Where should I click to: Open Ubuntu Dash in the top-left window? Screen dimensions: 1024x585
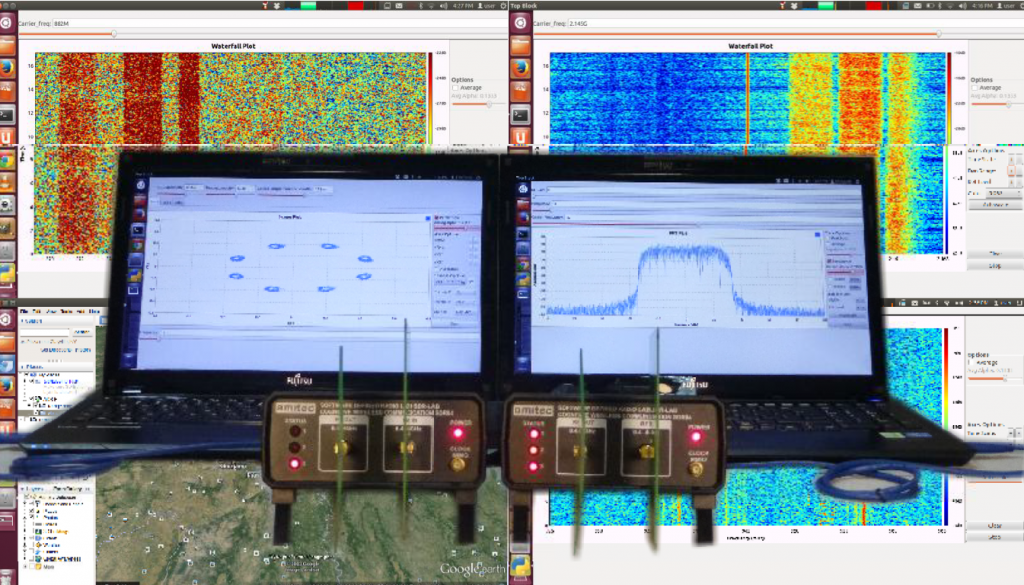[7, 23]
